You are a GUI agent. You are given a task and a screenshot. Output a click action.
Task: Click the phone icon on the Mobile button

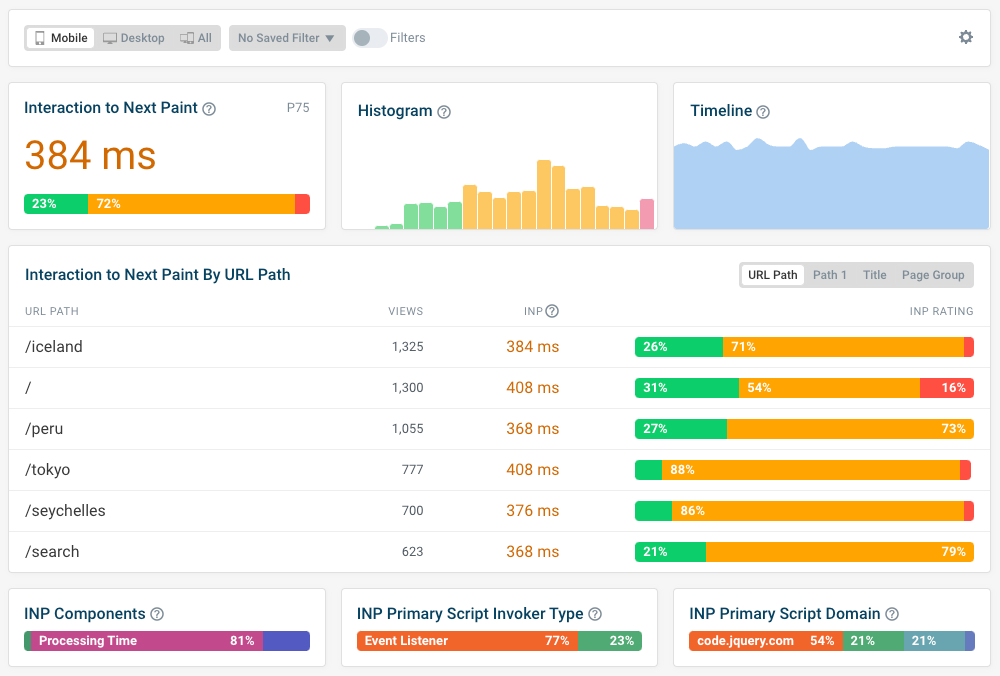click(x=40, y=37)
